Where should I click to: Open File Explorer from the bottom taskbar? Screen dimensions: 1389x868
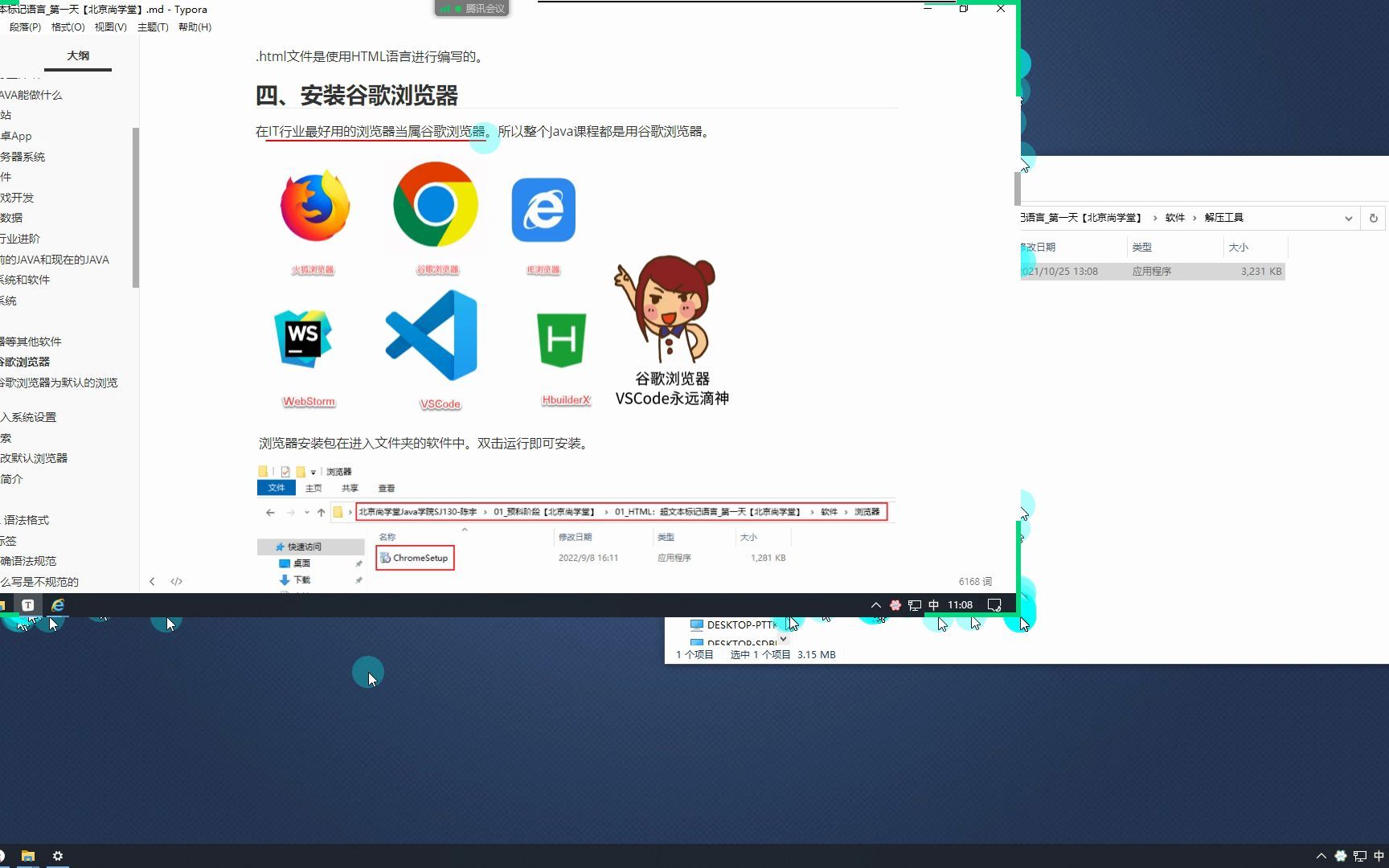(x=28, y=856)
